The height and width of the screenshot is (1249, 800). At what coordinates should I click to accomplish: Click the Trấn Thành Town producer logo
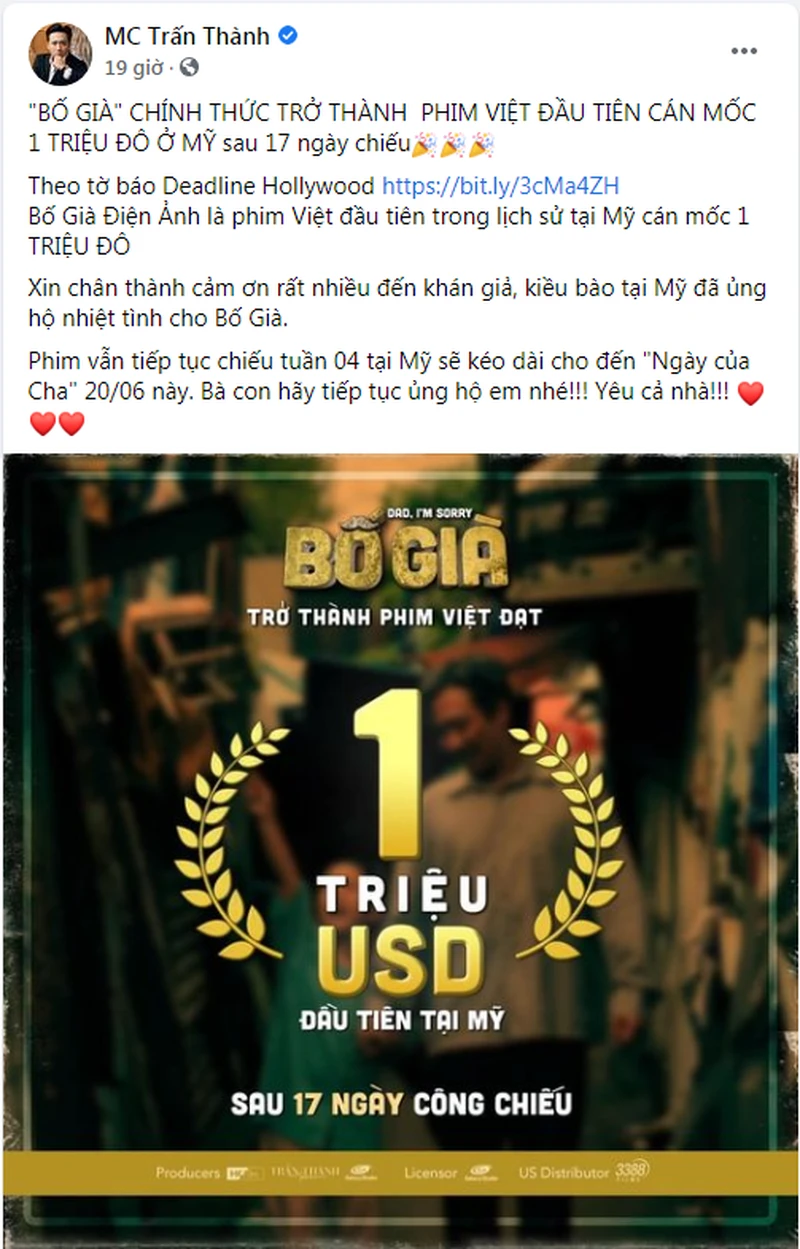pos(305,1172)
